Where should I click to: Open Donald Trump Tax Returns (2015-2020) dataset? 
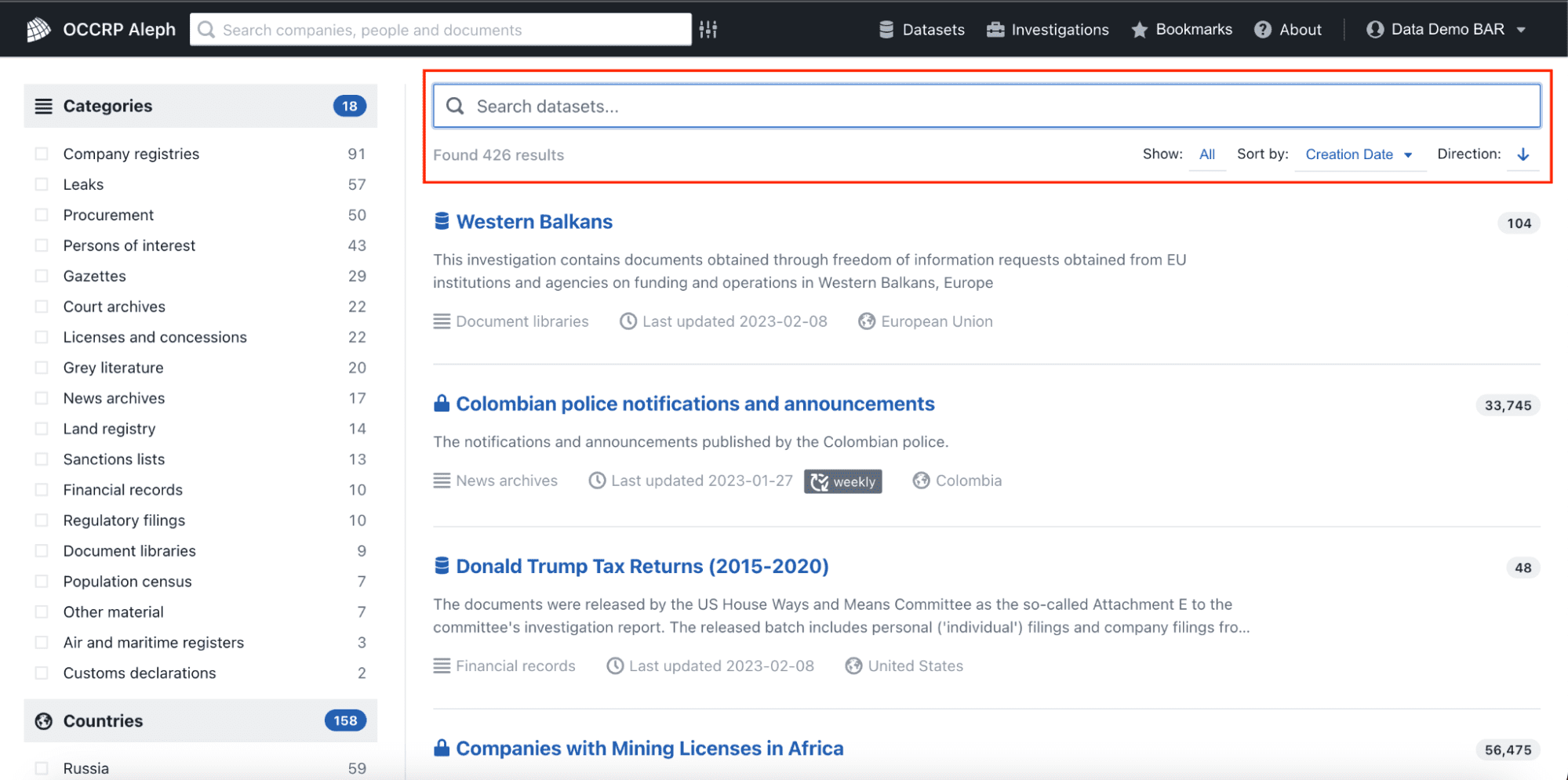pyautogui.click(x=642, y=566)
